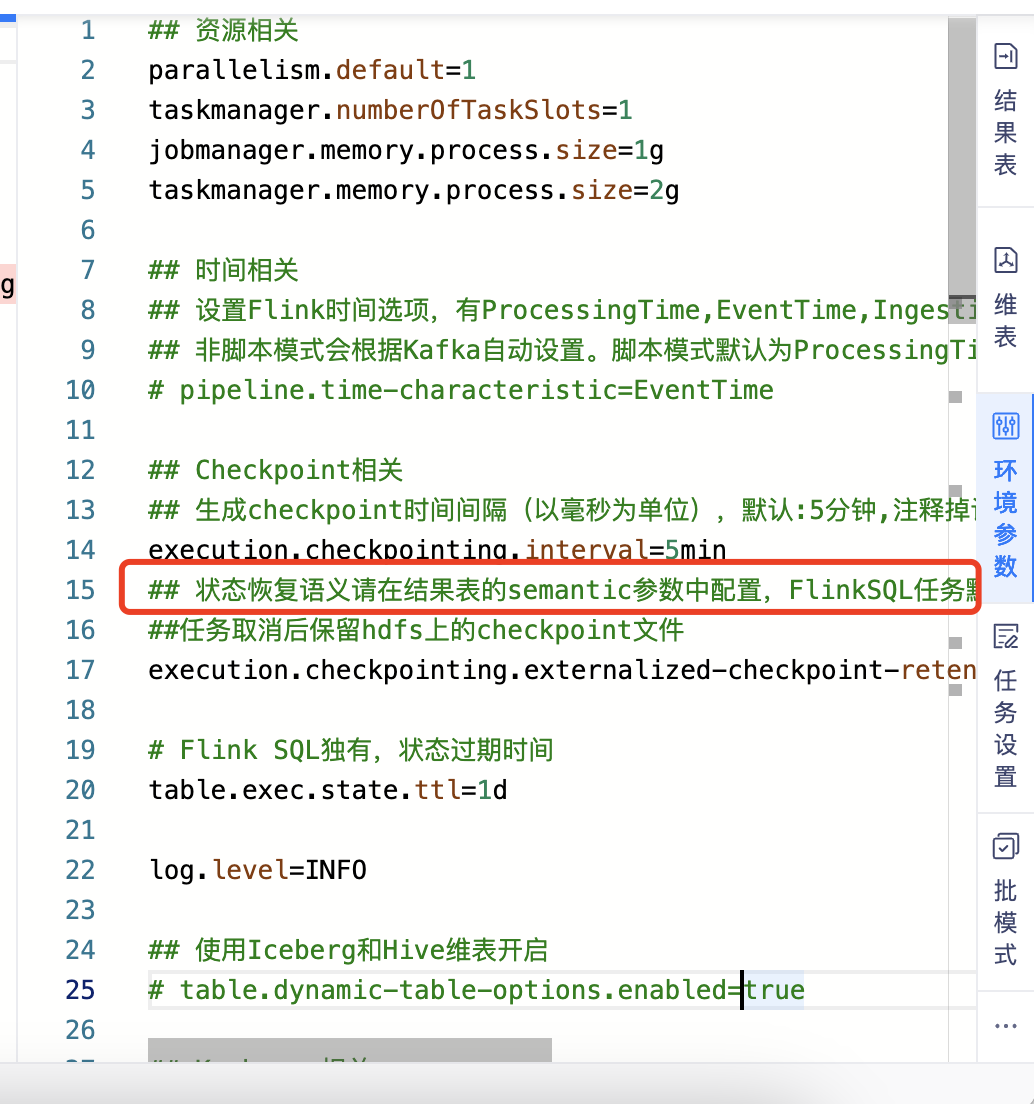Open the 结果表 panel icon
The image size is (1034, 1104).
[x=1005, y=58]
